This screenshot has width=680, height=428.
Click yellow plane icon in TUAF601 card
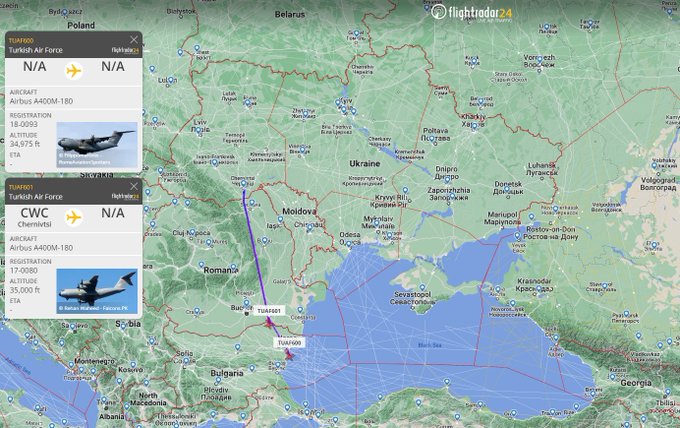(74, 217)
